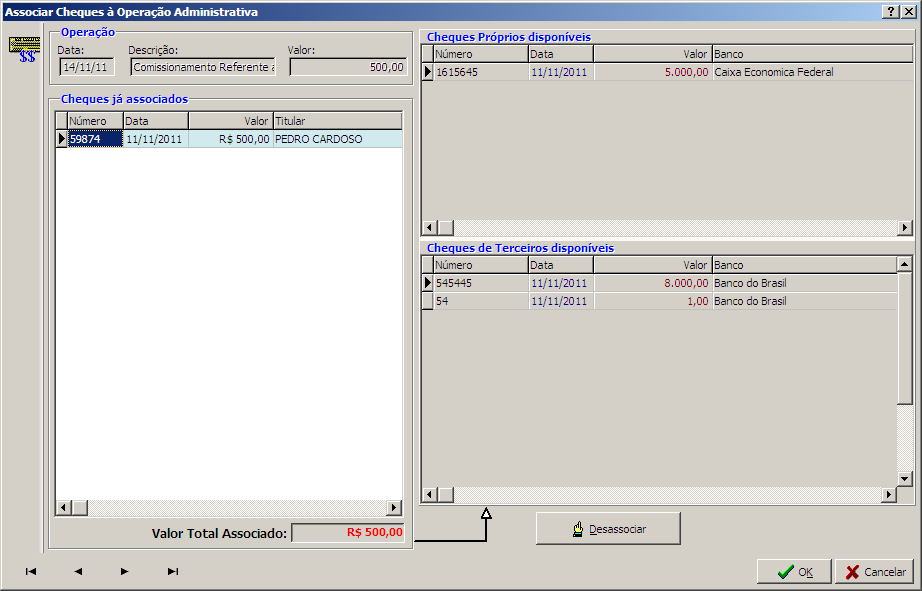Go to first record navigation arrow
This screenshot has width=922, height=591.
click(31, 571)
